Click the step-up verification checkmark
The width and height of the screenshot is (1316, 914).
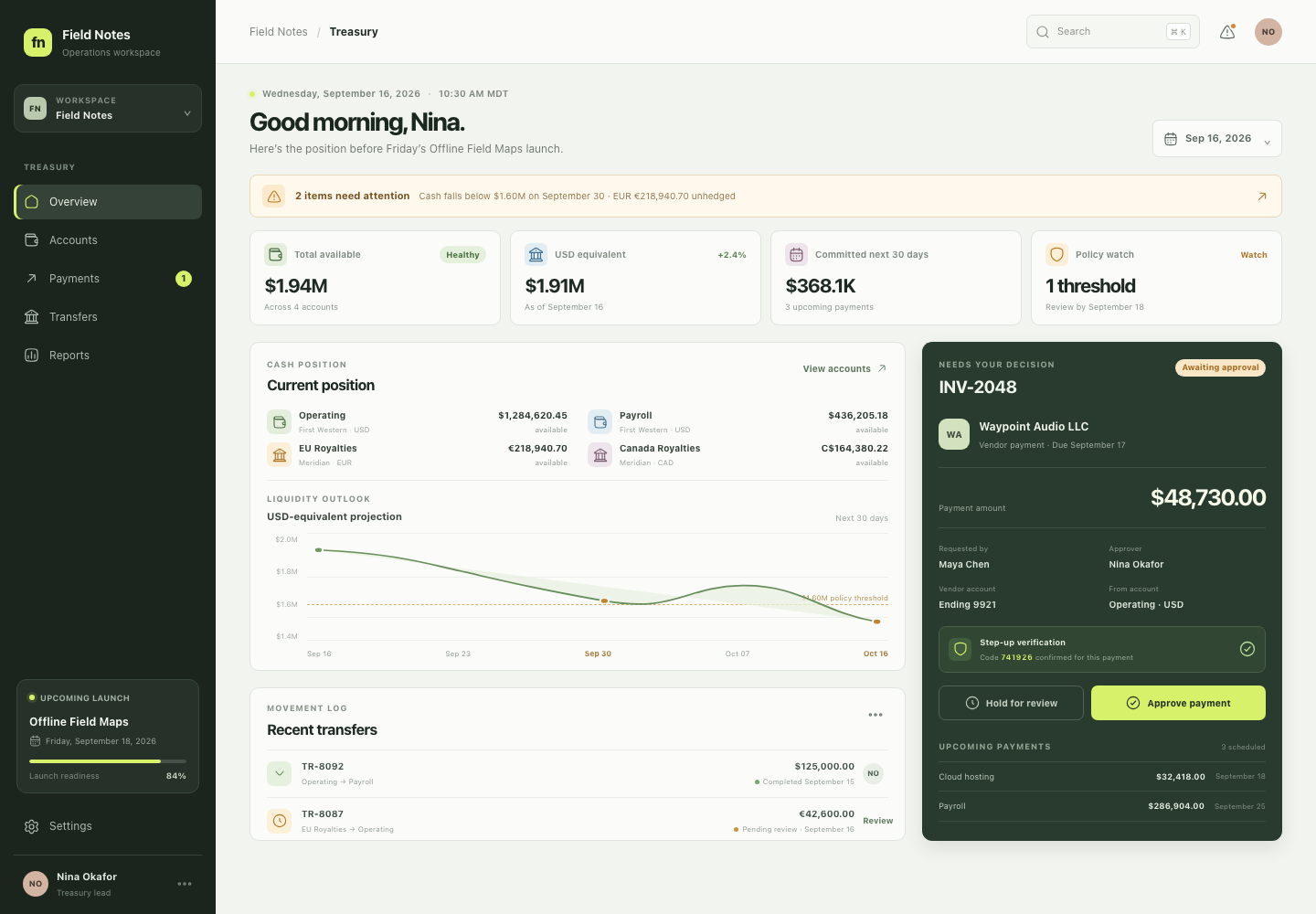point(1247,649)
